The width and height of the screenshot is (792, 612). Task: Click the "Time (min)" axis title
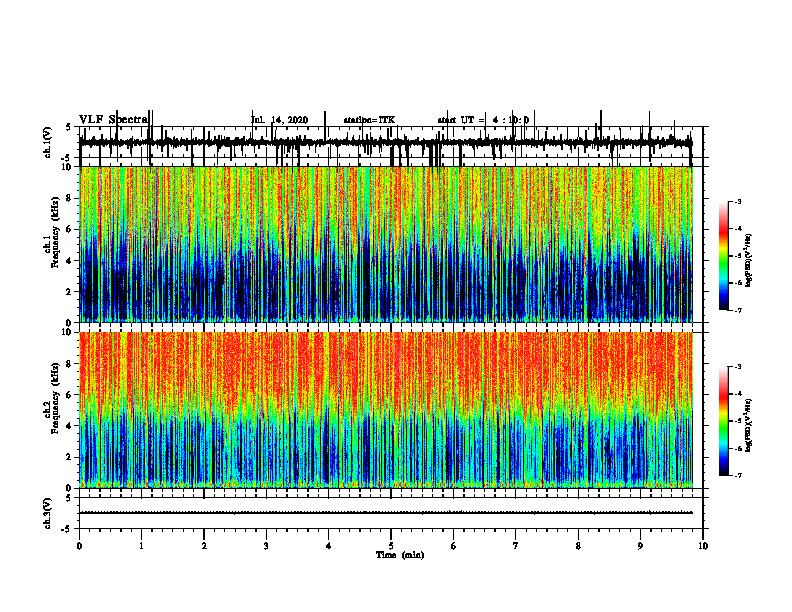[400, 555]
